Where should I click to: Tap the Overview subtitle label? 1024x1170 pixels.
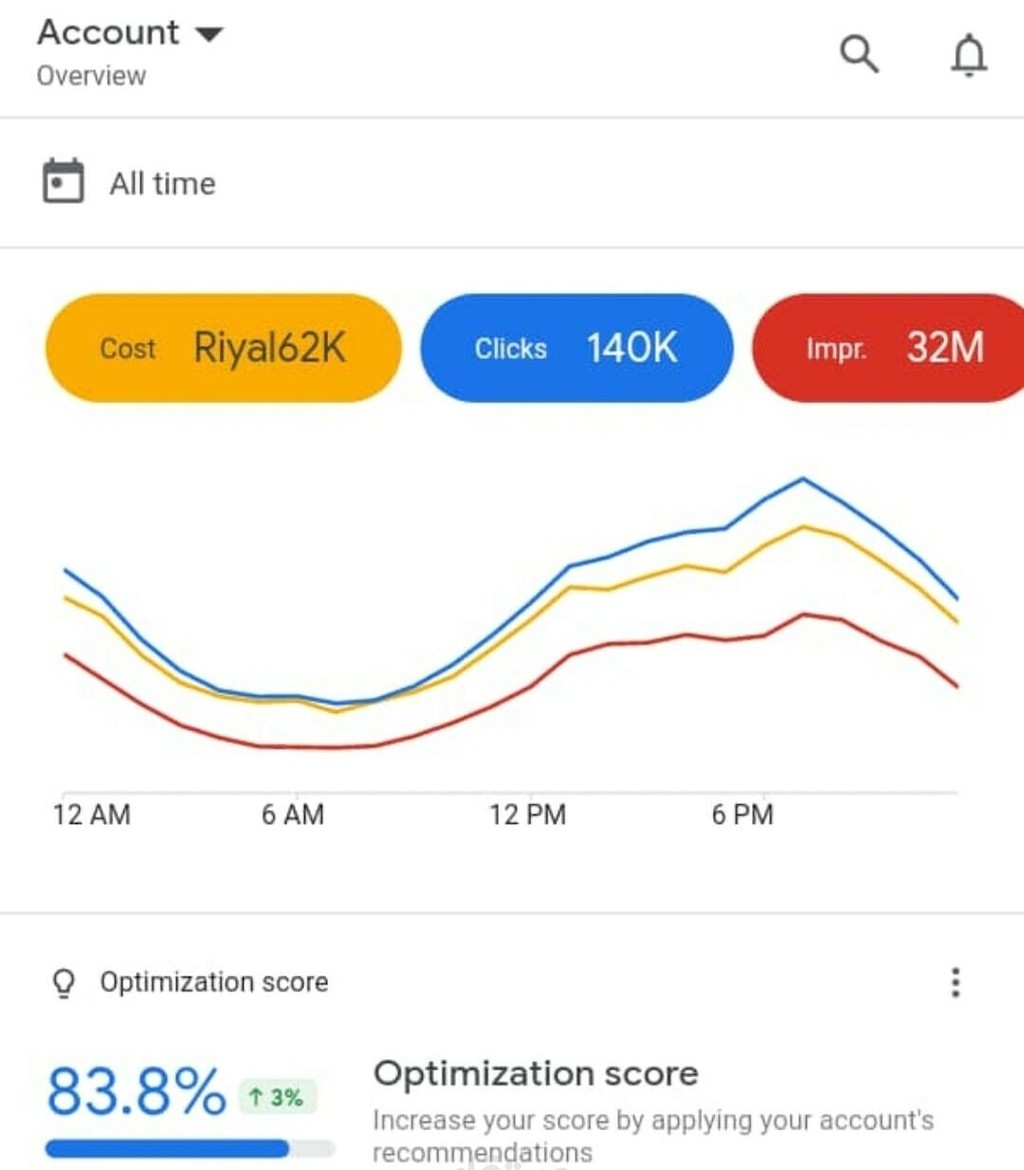pos(91,76)
